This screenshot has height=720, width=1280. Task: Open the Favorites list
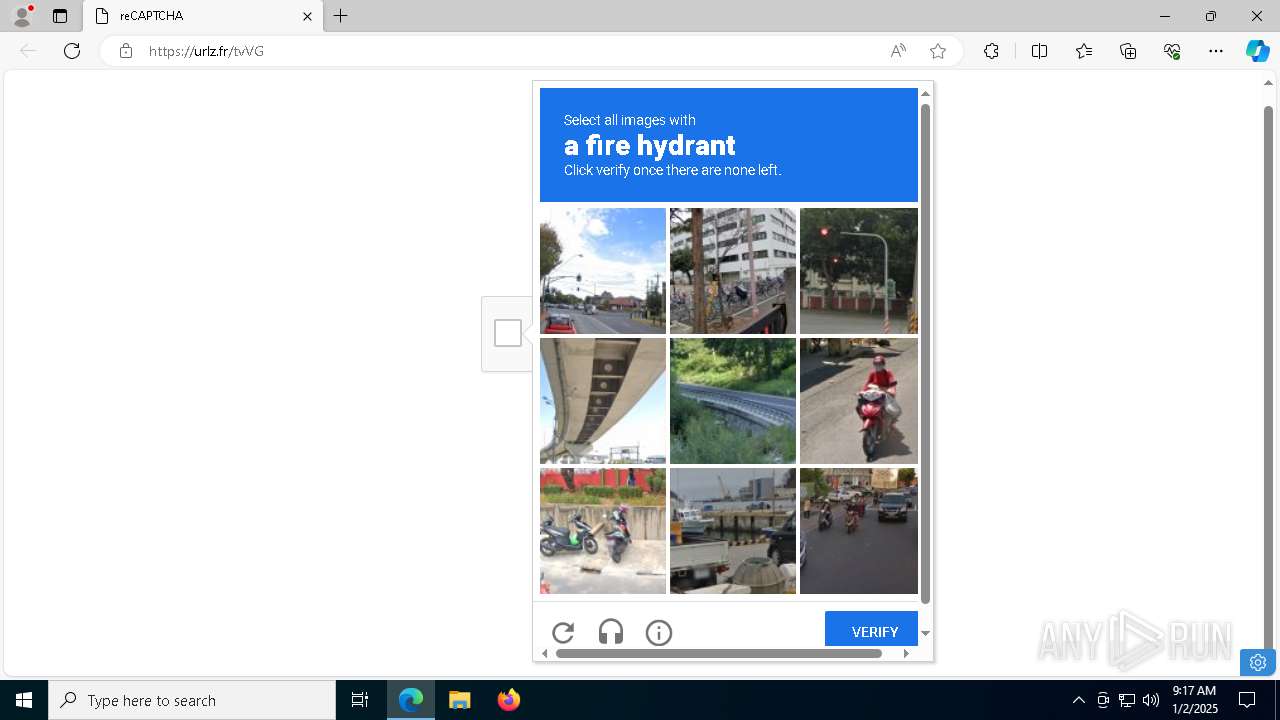click(1084, 51)
